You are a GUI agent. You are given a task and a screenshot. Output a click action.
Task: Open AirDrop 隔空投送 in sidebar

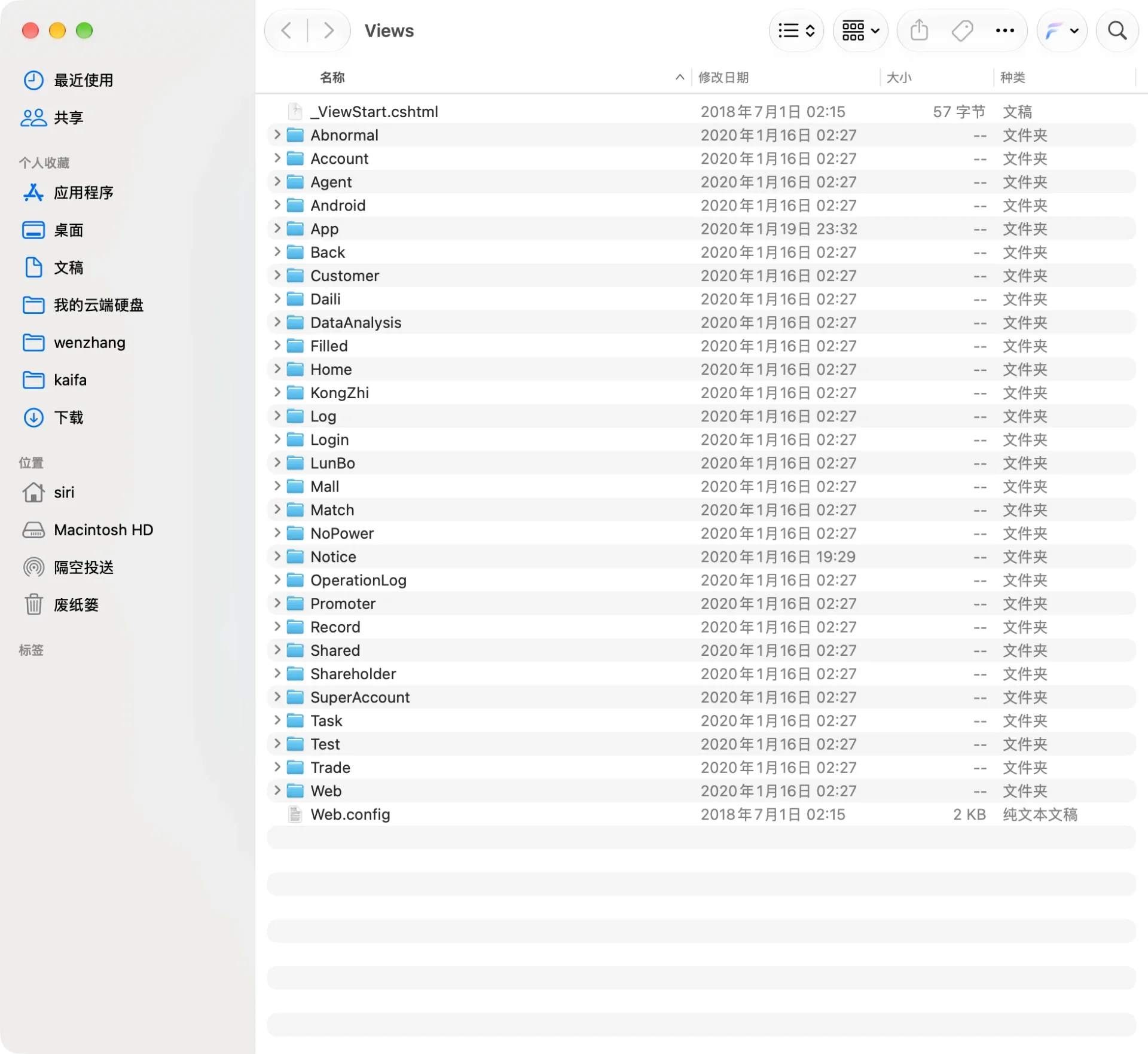pos(68,567)
